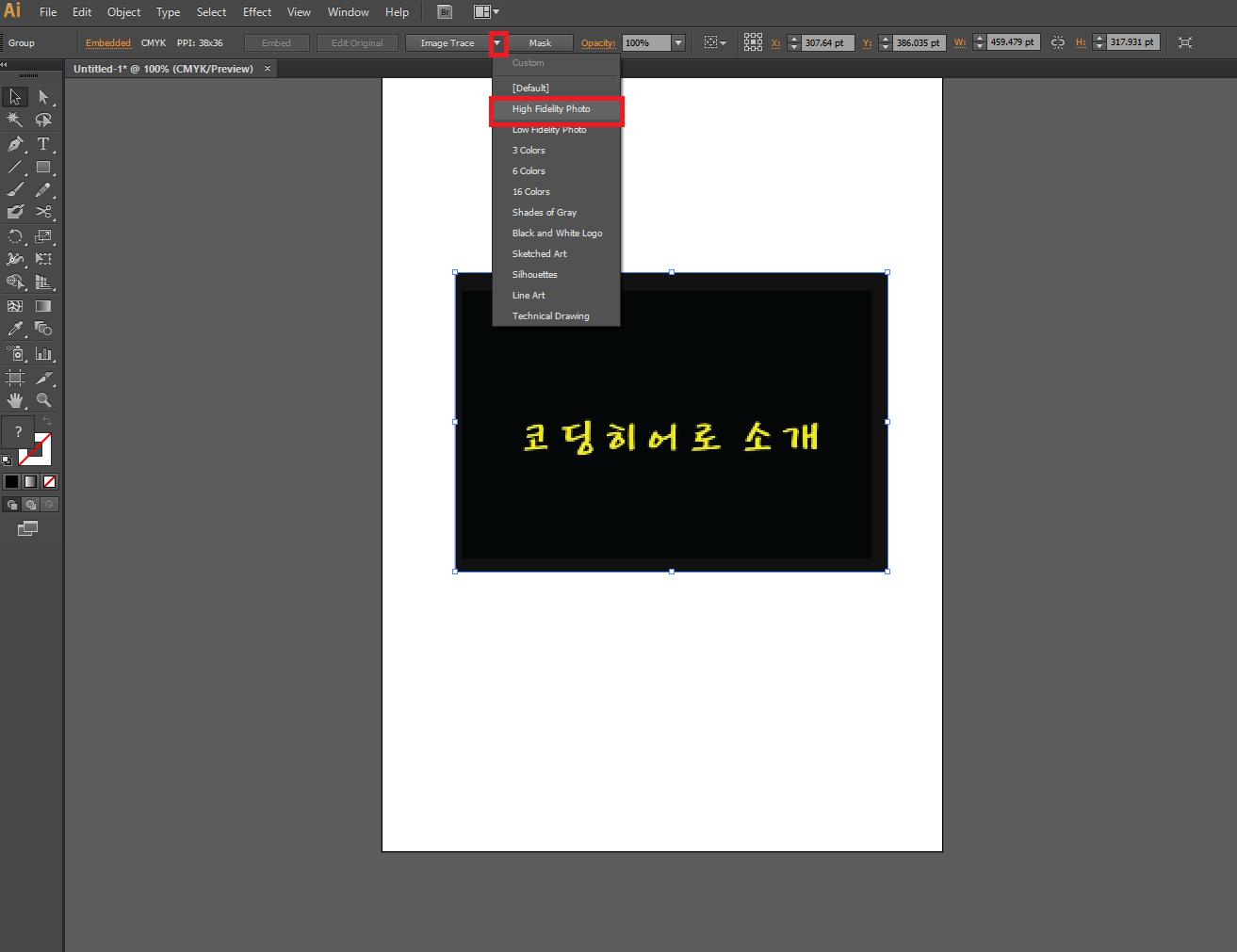The width and height of the screenshot is (1237, 952).
Task: Select the Column Graph tool
Action: click(x=43, y=354)
